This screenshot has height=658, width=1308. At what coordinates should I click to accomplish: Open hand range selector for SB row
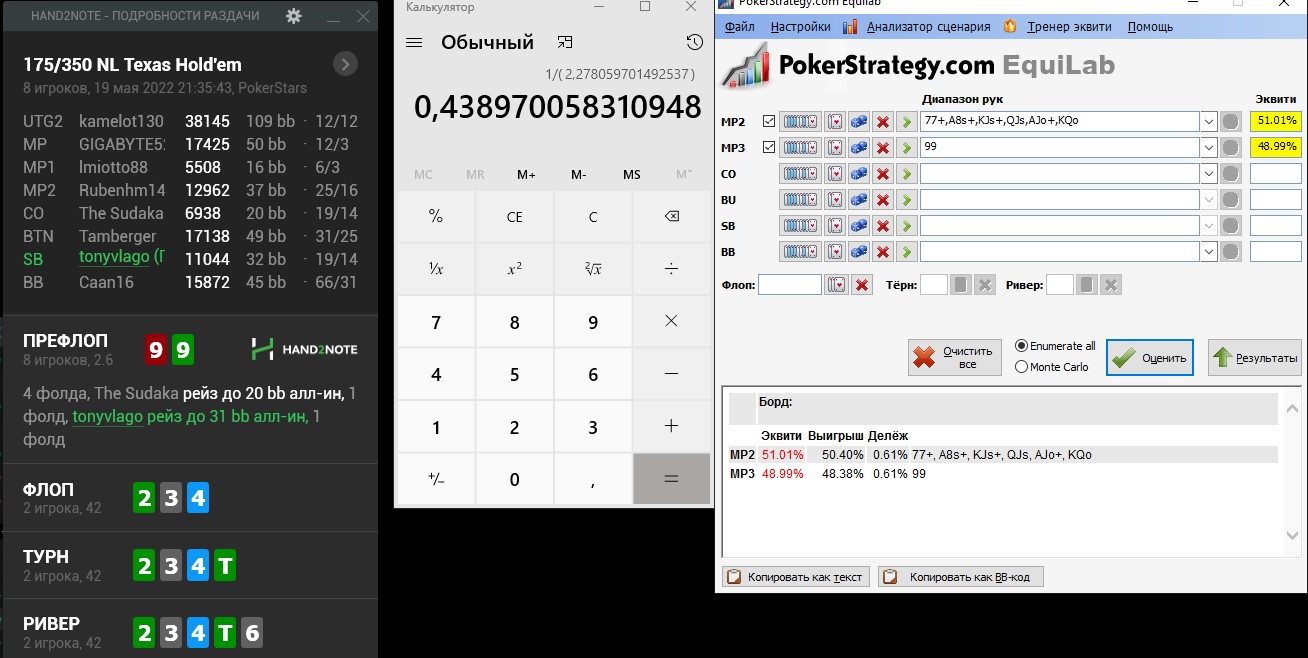[x=799, y=225]
